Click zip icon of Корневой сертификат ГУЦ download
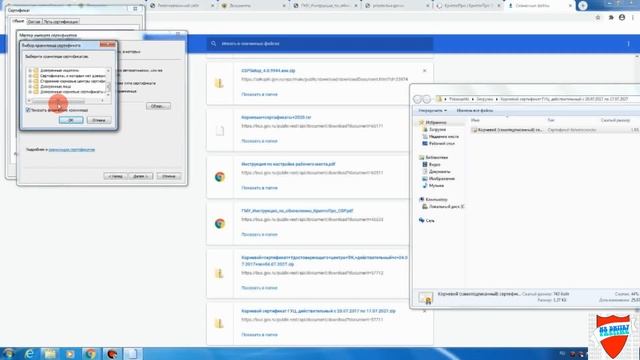Viewport: 640px width, 360px height. 220,324
